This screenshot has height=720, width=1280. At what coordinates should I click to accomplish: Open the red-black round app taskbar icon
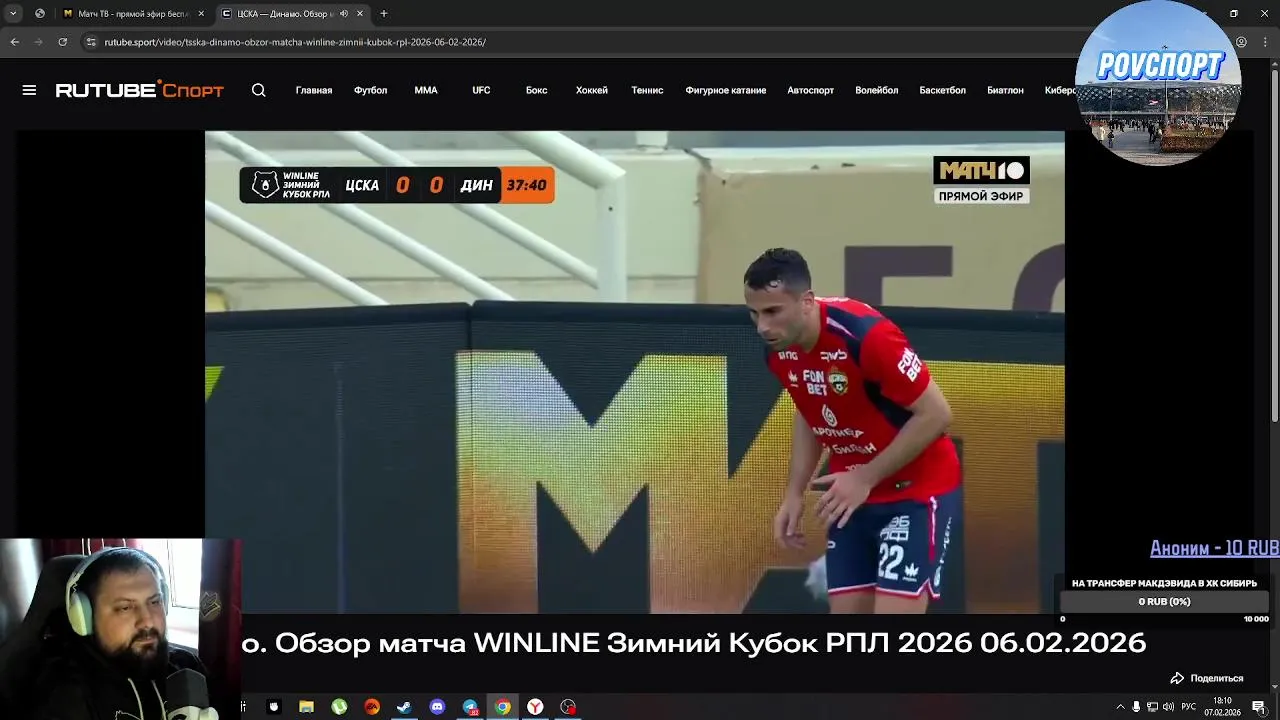coord(568,707)
